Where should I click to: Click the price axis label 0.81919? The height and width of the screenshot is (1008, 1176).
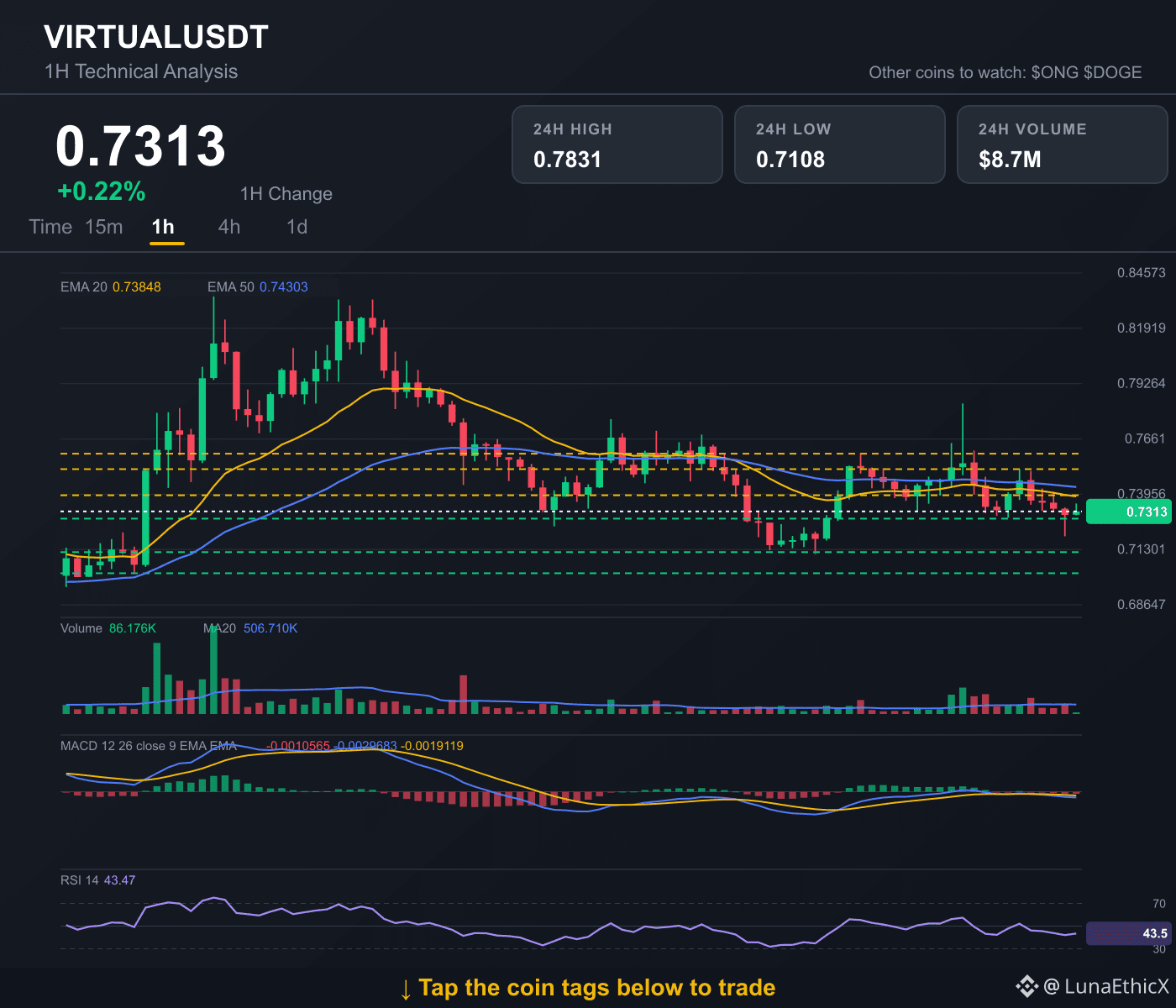[x=1142, y=328]
